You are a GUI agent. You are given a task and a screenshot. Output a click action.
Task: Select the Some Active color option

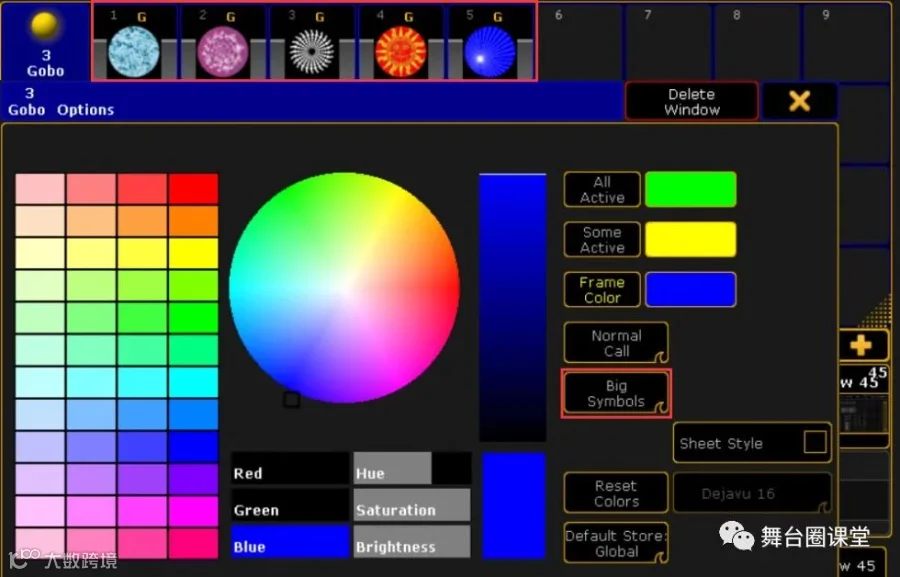602,239
